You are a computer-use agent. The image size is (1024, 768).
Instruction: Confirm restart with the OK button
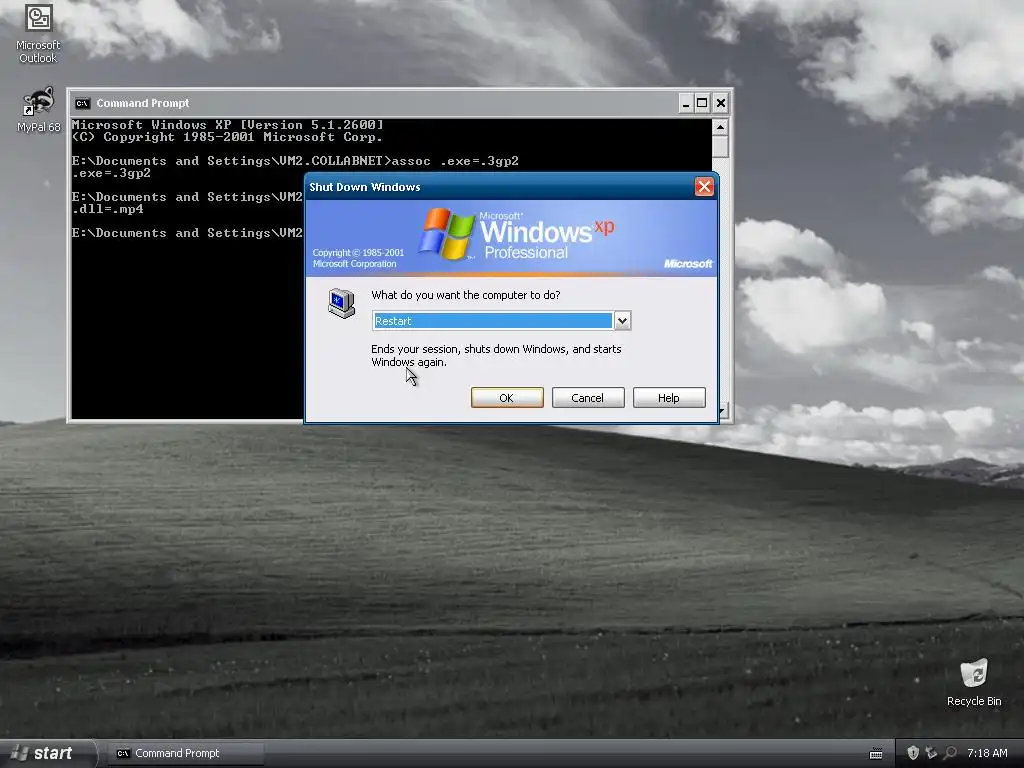click(507, 398)
